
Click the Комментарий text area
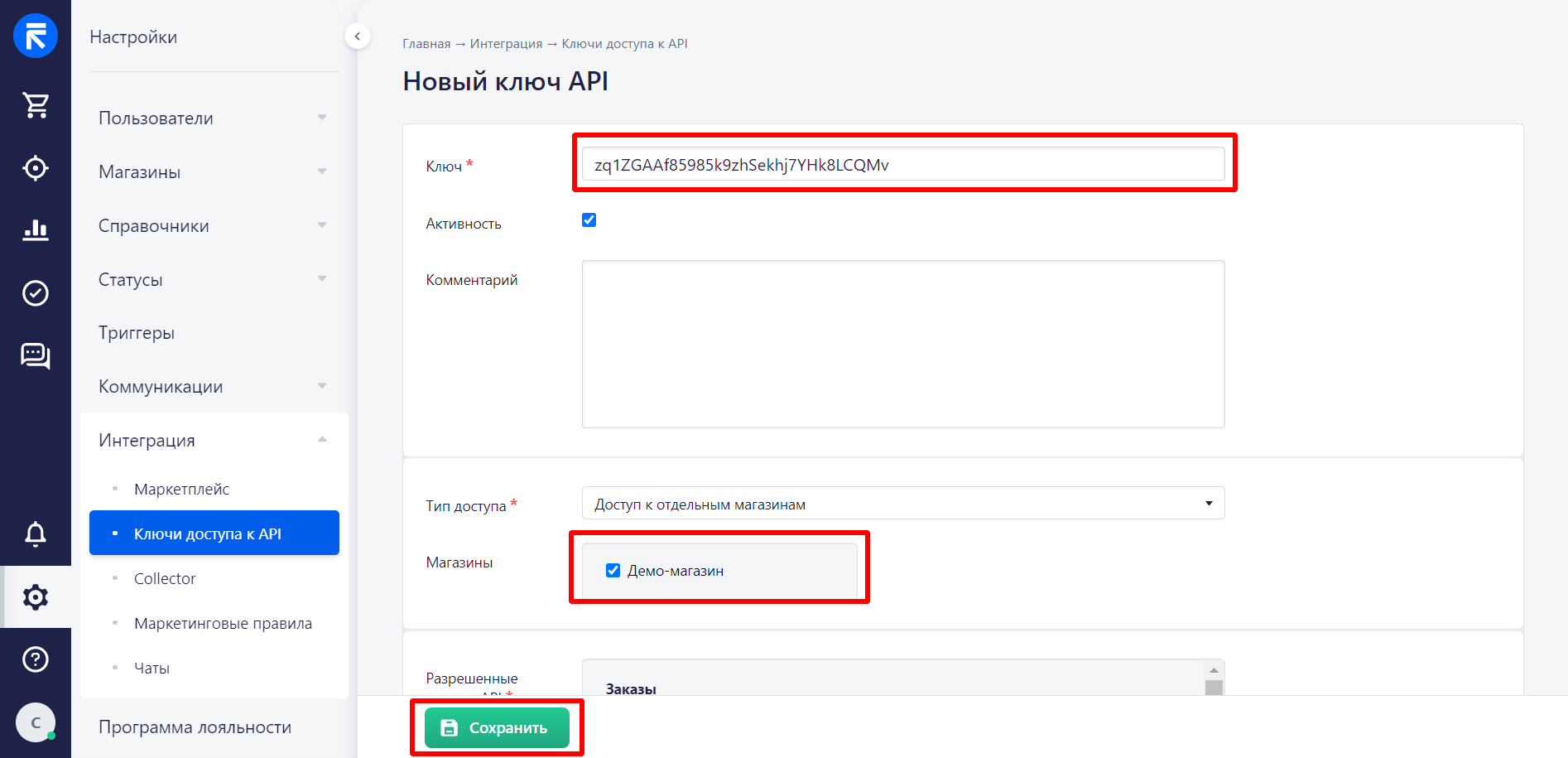(x=902, y=344)
